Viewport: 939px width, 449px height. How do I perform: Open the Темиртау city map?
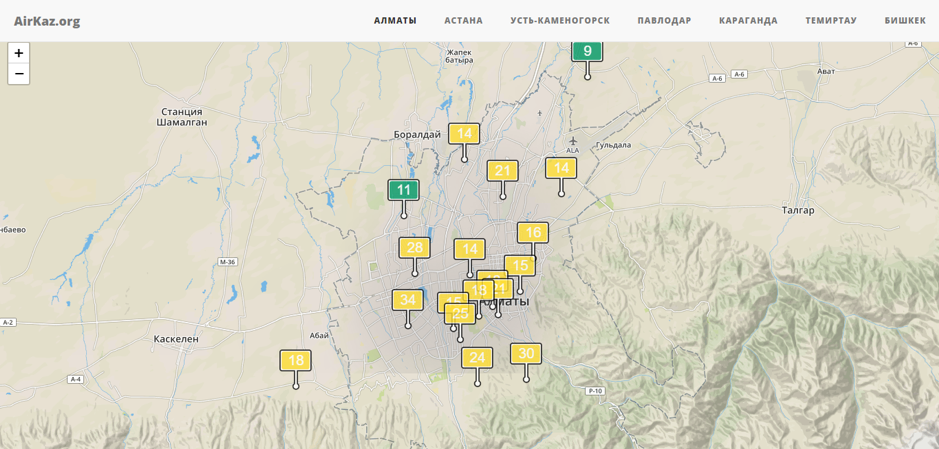click(x=831, y=21)
